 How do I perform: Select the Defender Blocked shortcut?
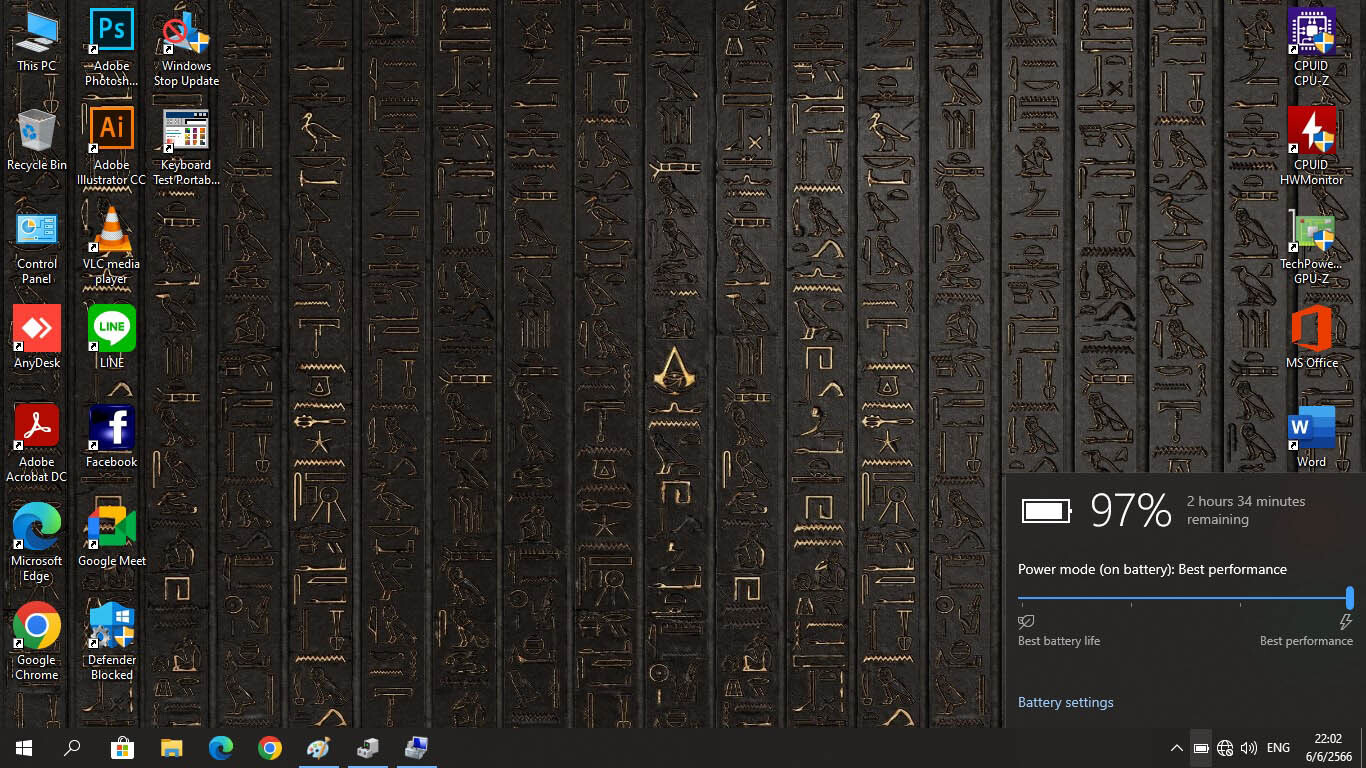(112, 642)
